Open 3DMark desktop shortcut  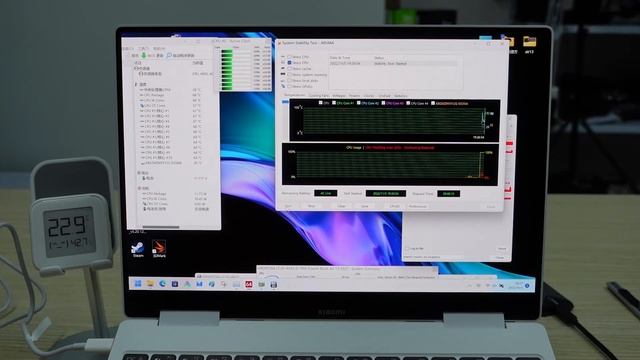coord(159,249)
